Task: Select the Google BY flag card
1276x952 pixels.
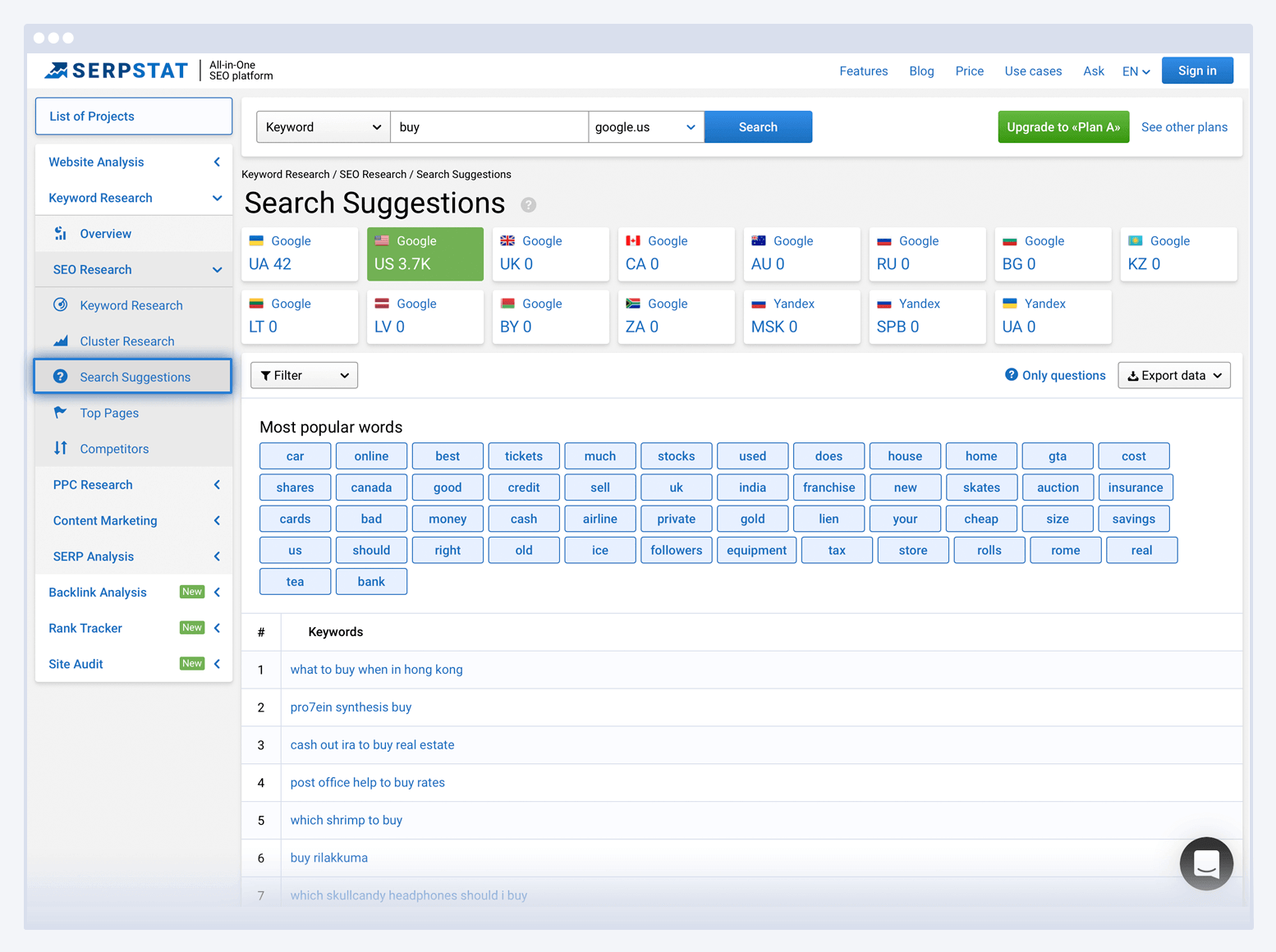Action: (551, 316)
